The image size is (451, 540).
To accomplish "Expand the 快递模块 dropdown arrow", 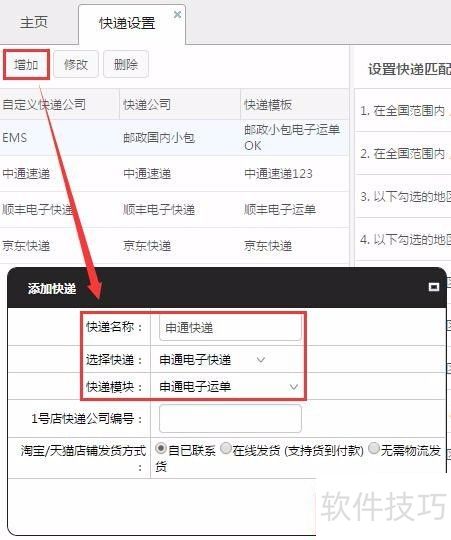I will pyautogui.click(x=293, y=387).
